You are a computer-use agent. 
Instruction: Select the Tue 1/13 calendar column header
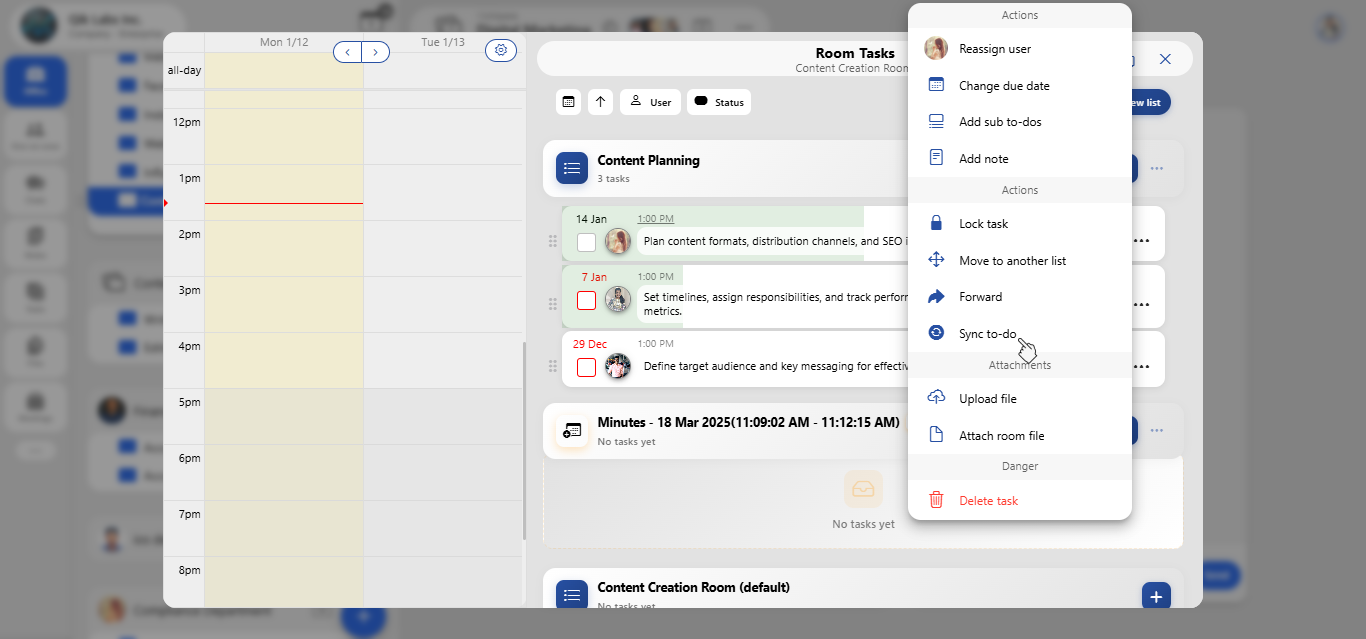click(443, 42)
